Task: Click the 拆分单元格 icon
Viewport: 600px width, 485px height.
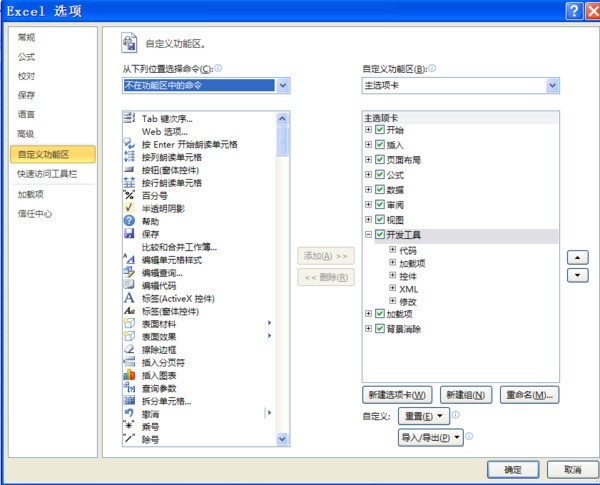Action: (129, 400)
